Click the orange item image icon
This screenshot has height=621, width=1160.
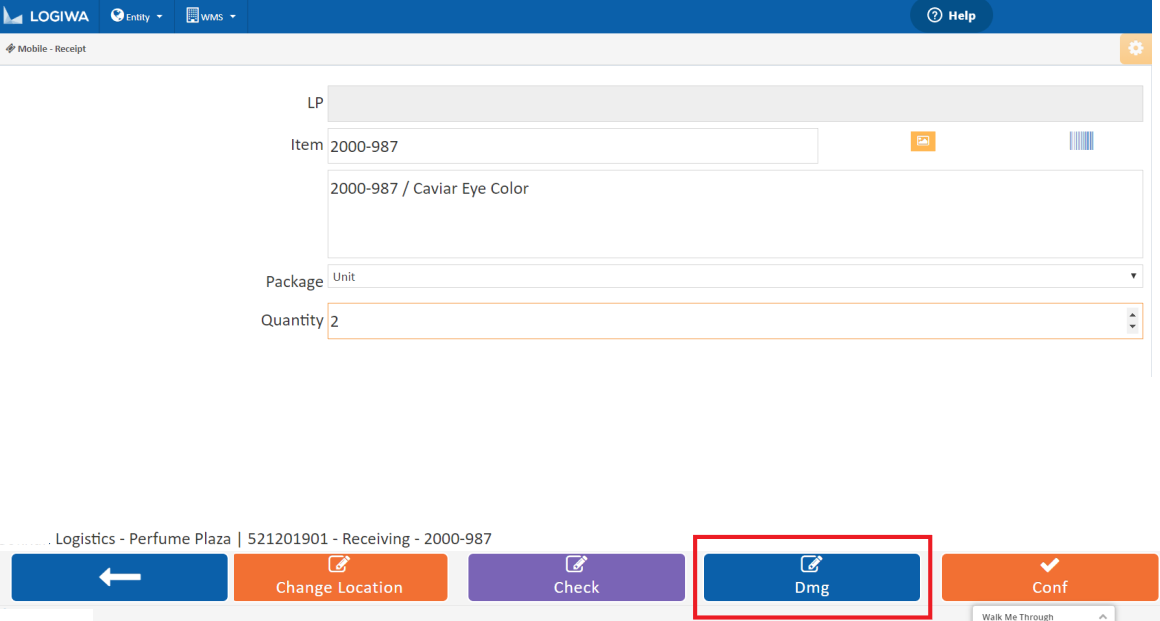tap(922, 142)
